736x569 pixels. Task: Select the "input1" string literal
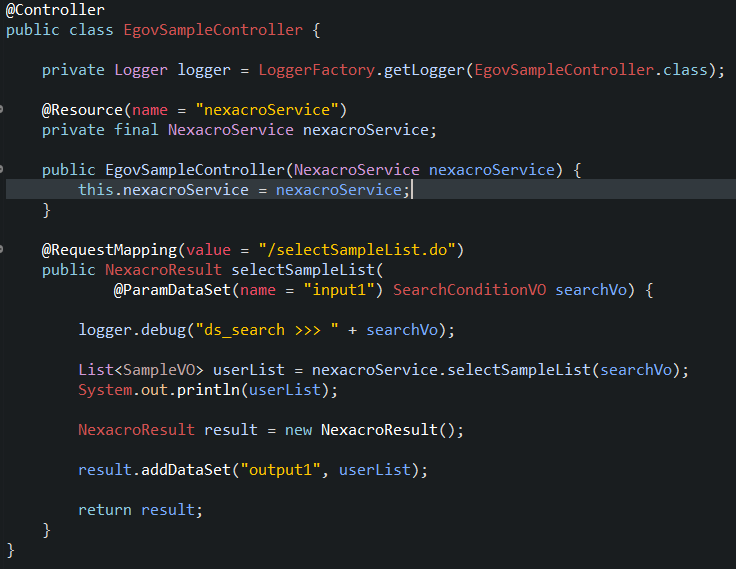(339, 290)
